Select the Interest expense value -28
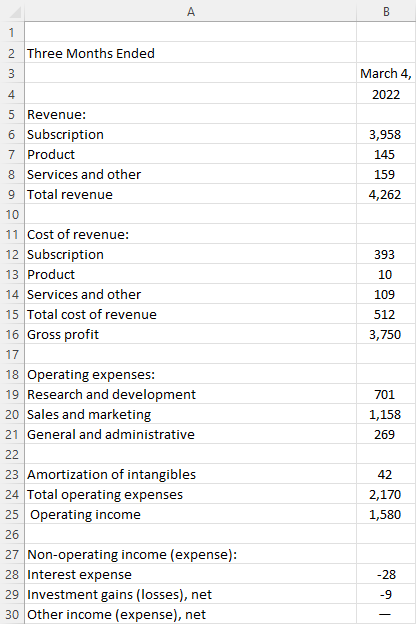This screenshot has width=416, height=624. tap(386, 574)
